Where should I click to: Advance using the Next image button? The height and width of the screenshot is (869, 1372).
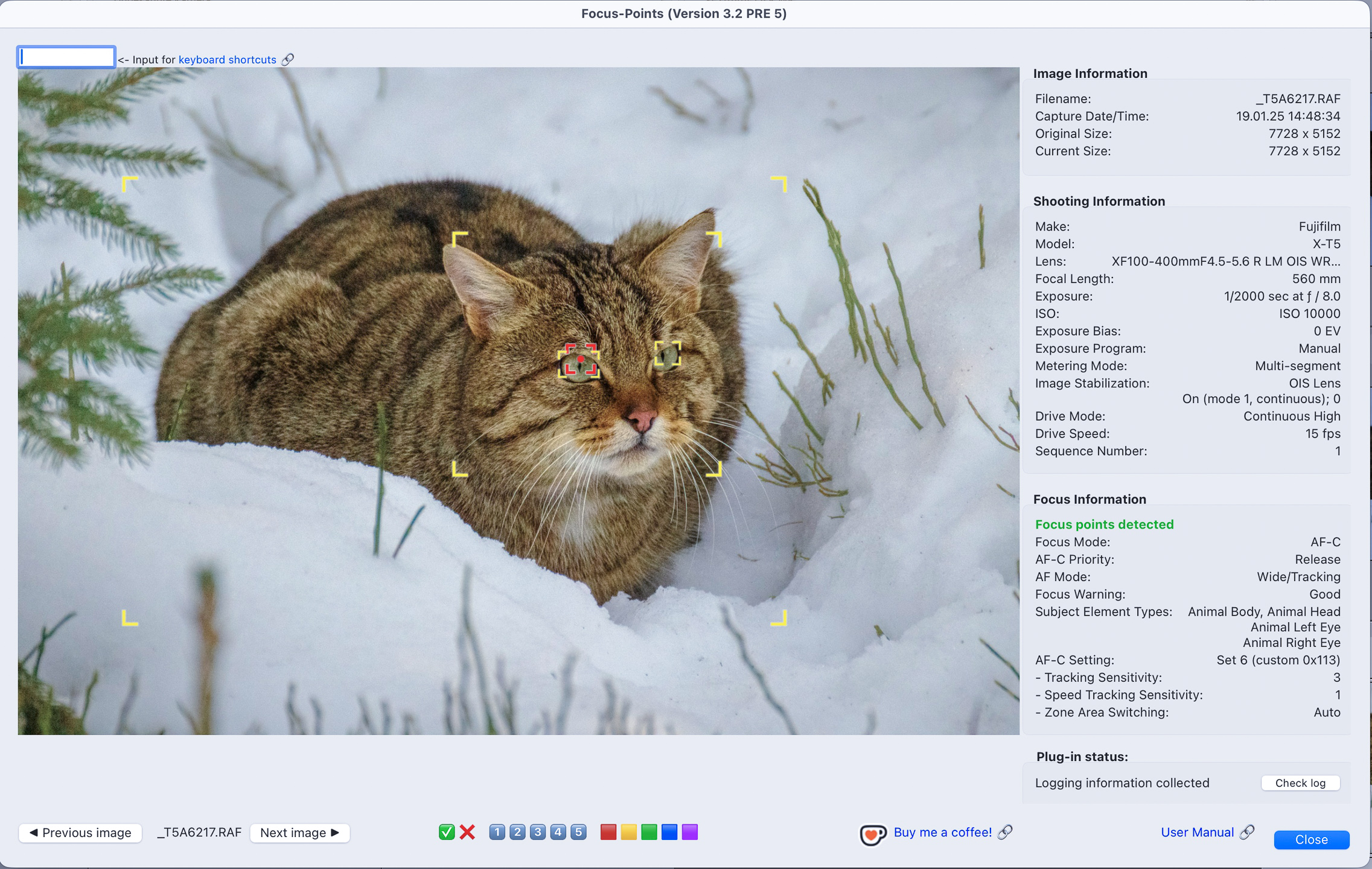pyautogui.click(x=299, y=832)
